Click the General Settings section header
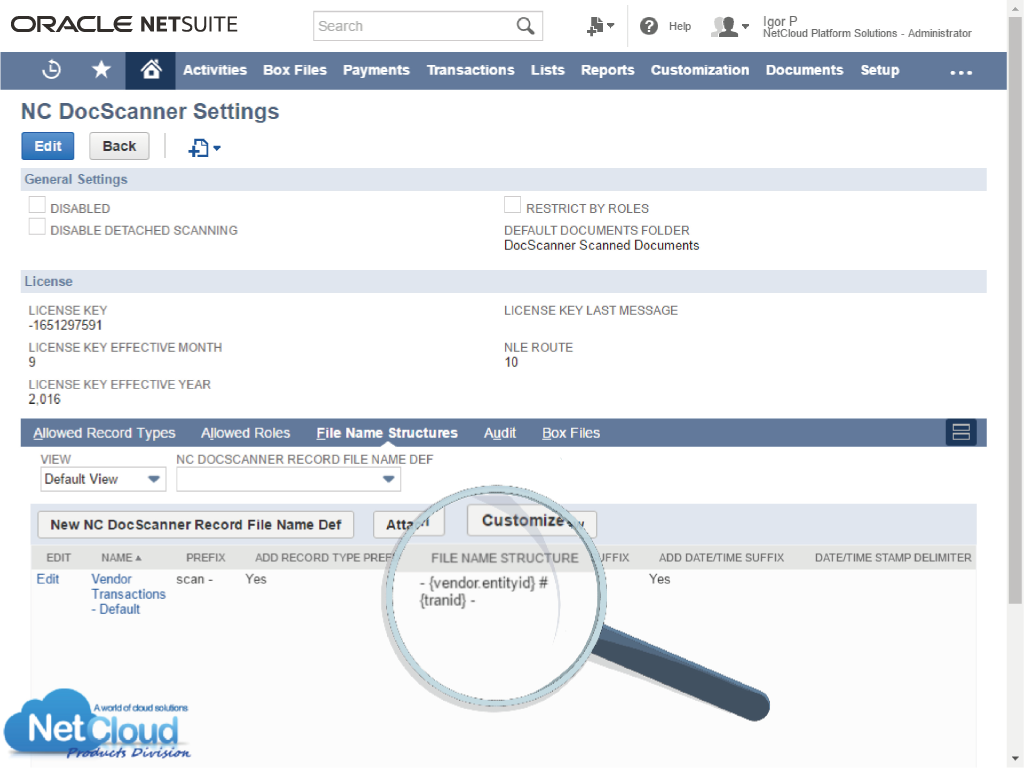This screenshot has width=1024, height=768. 504,180
